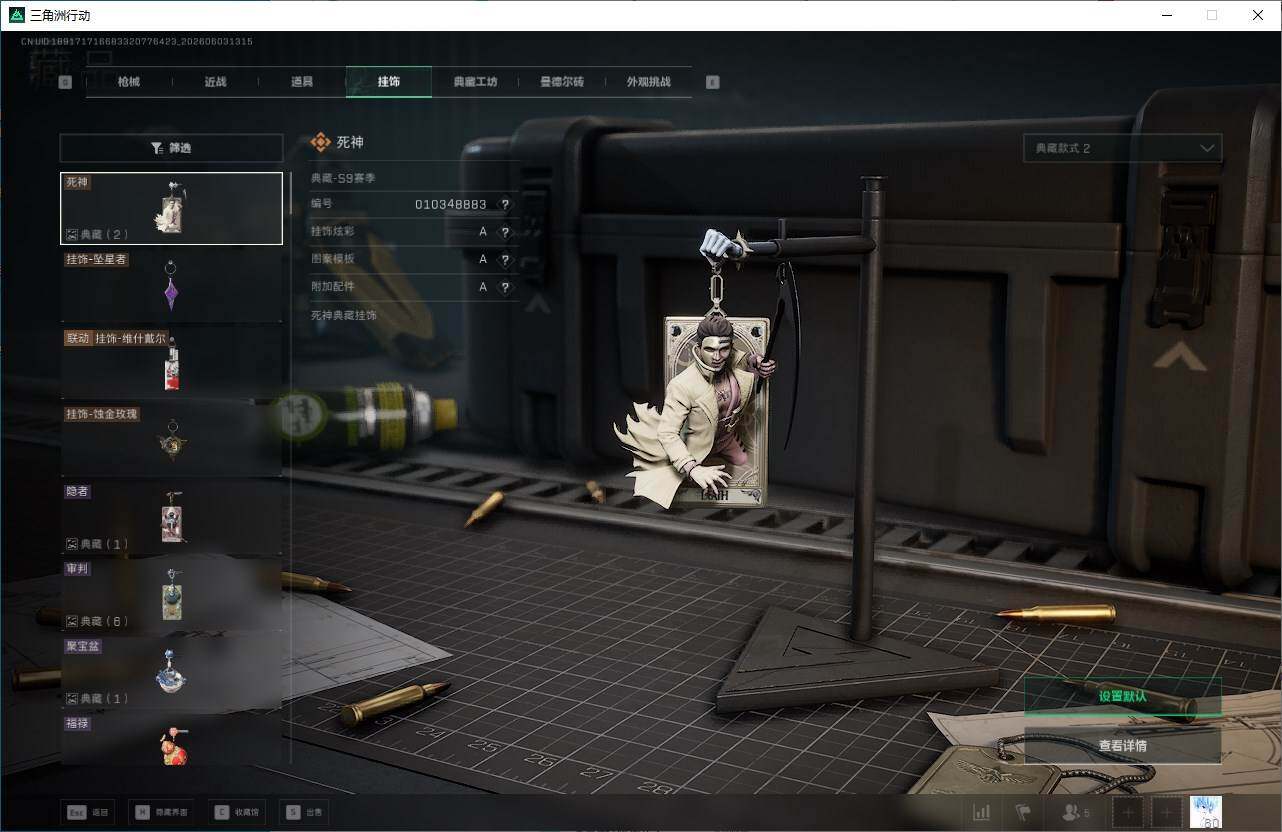This screenshot has height=832, width=1282.
Task: Go to the 典藏工坊 tab
Action: tap(475, 82)
